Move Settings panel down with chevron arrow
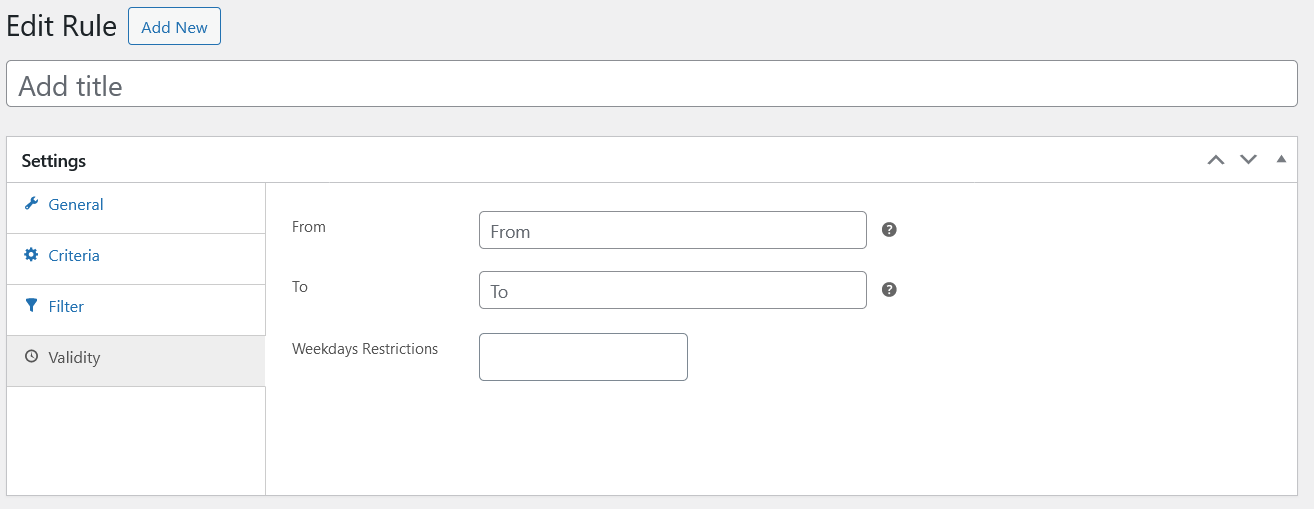1314x509 pixels. point(1248,160)
